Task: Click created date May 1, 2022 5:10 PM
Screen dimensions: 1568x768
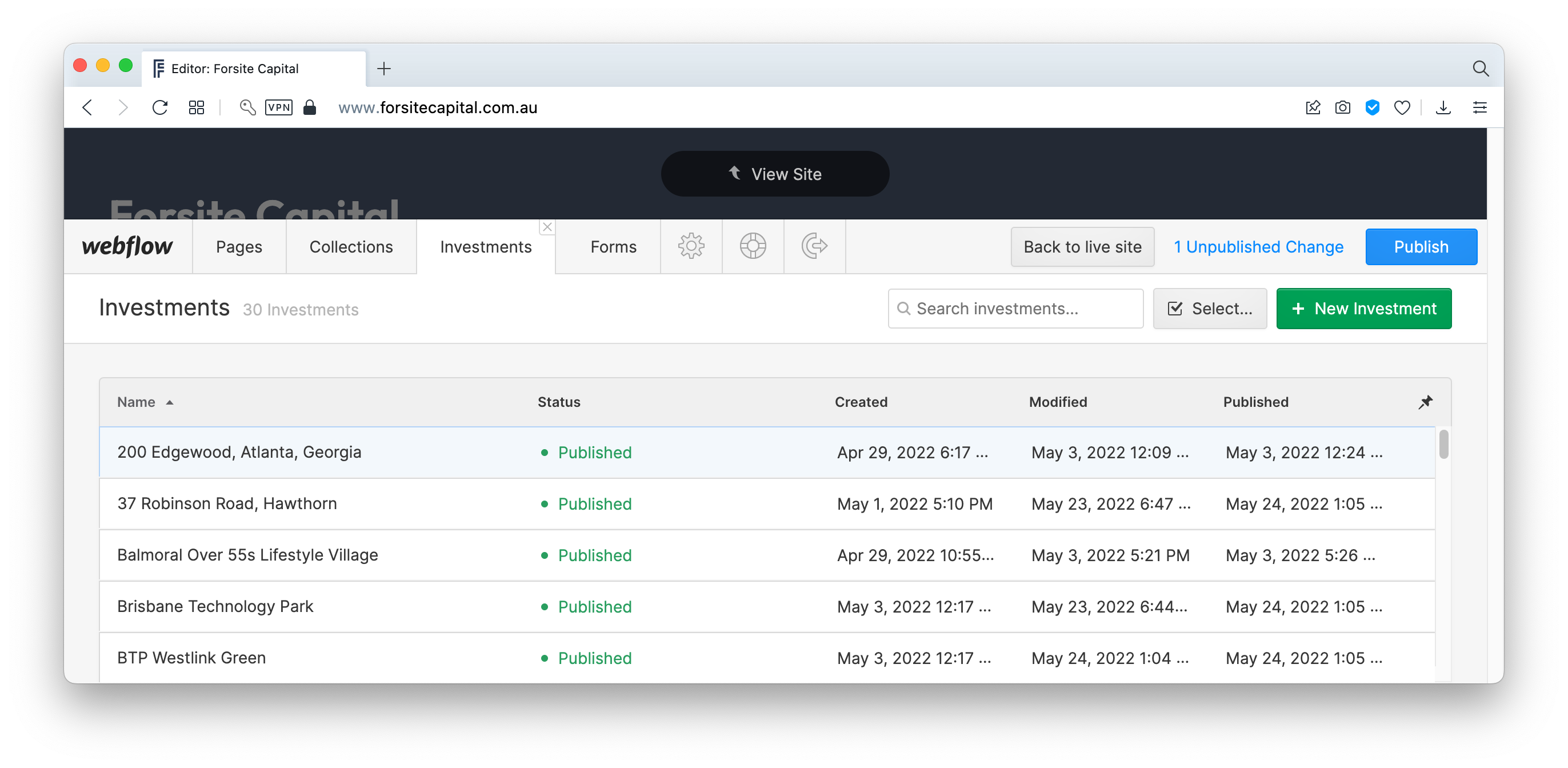Action: tap(915, 504)
